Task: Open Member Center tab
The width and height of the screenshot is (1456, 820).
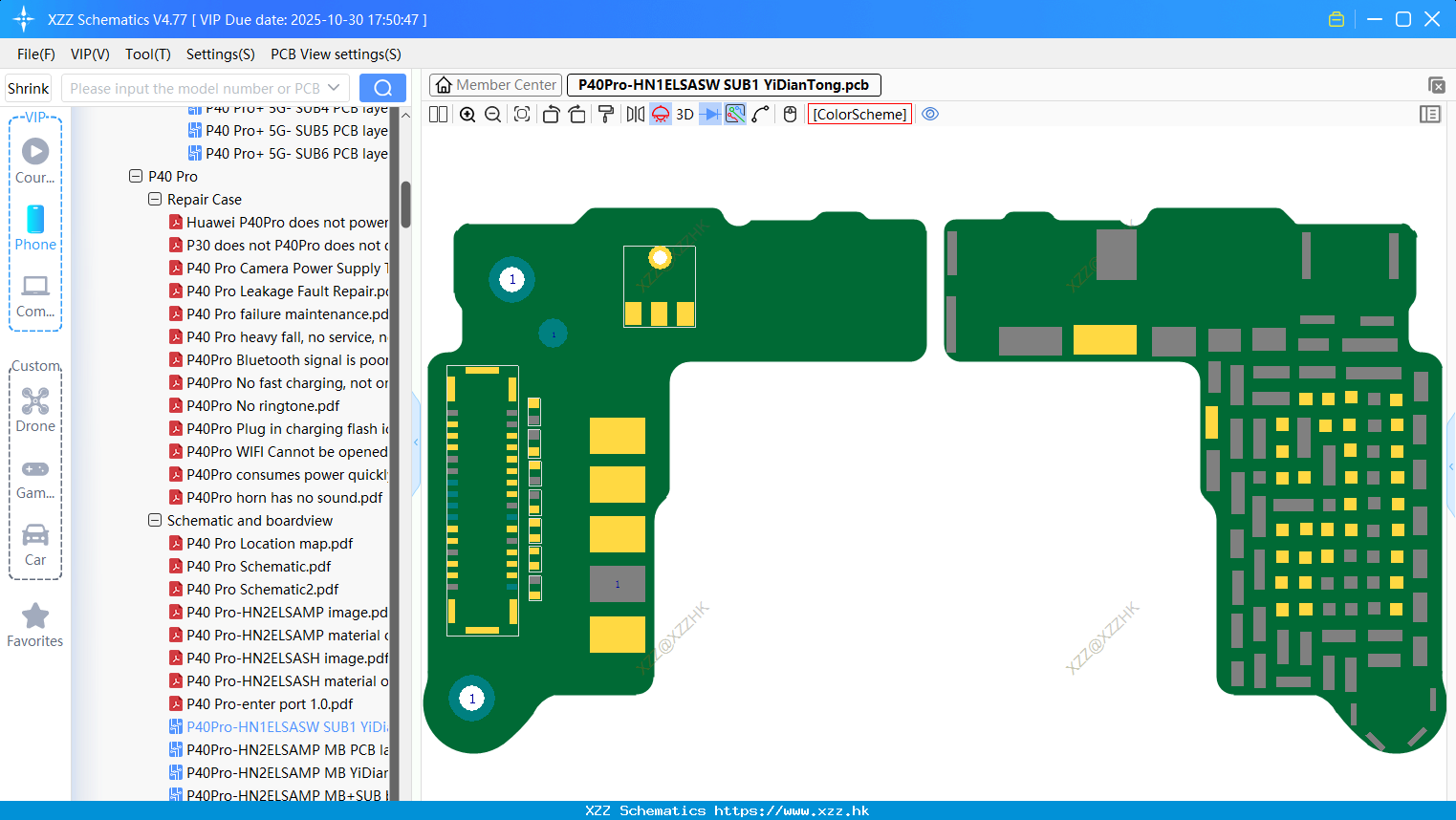Action: (495, 85)
